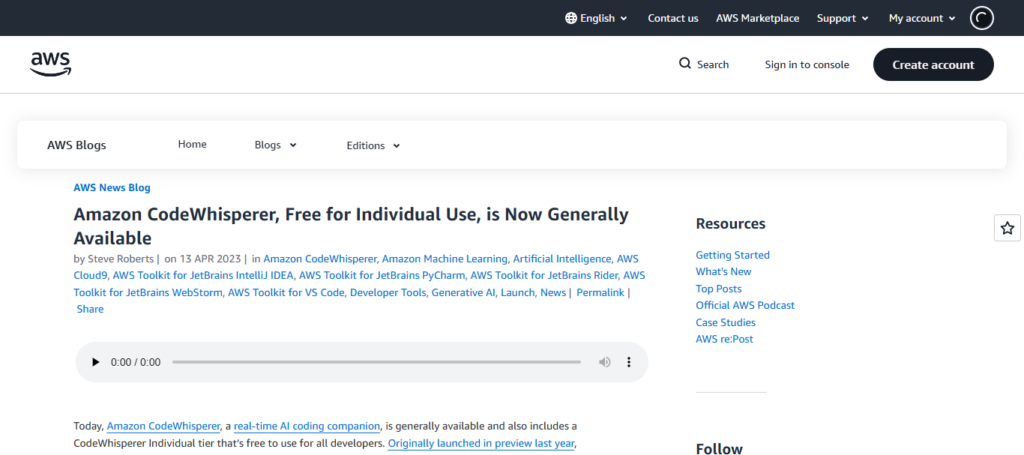This screenshot has height=455, width=1024.
Task: Play the blog audio
Action: pyautogui.click(x=96, y=362)
